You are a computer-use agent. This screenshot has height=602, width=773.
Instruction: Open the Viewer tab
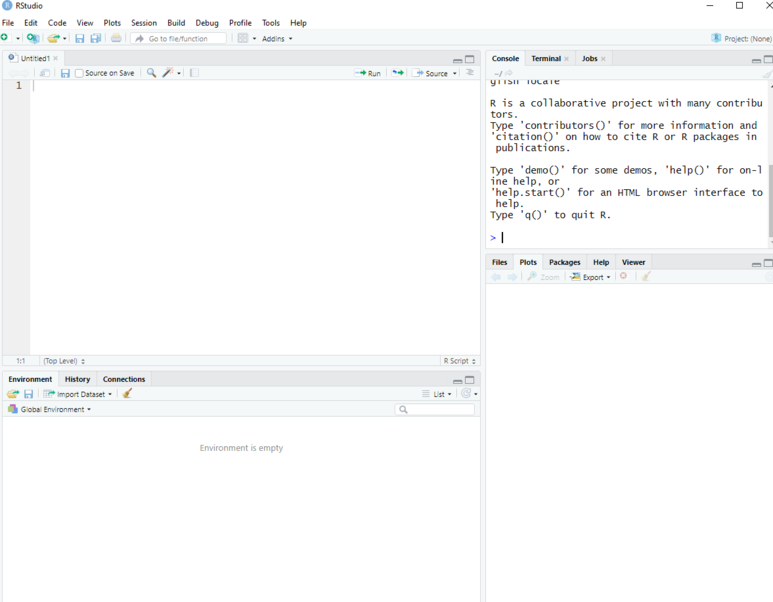click(x=633, y=262)
